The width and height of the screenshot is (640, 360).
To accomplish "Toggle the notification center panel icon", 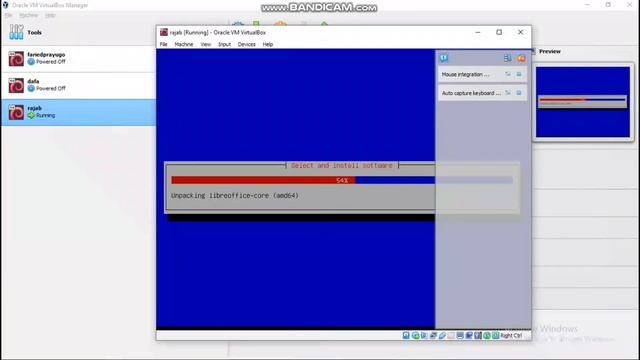I will point(444,58).
